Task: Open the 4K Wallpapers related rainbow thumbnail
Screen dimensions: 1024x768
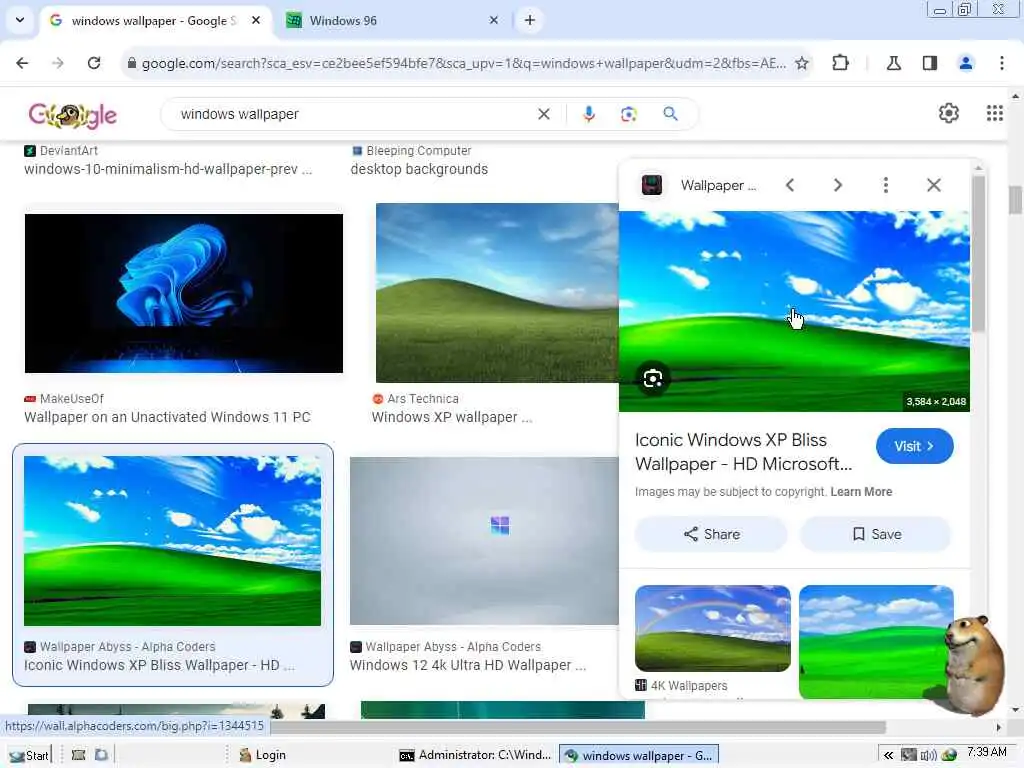Action: point(712,628)
